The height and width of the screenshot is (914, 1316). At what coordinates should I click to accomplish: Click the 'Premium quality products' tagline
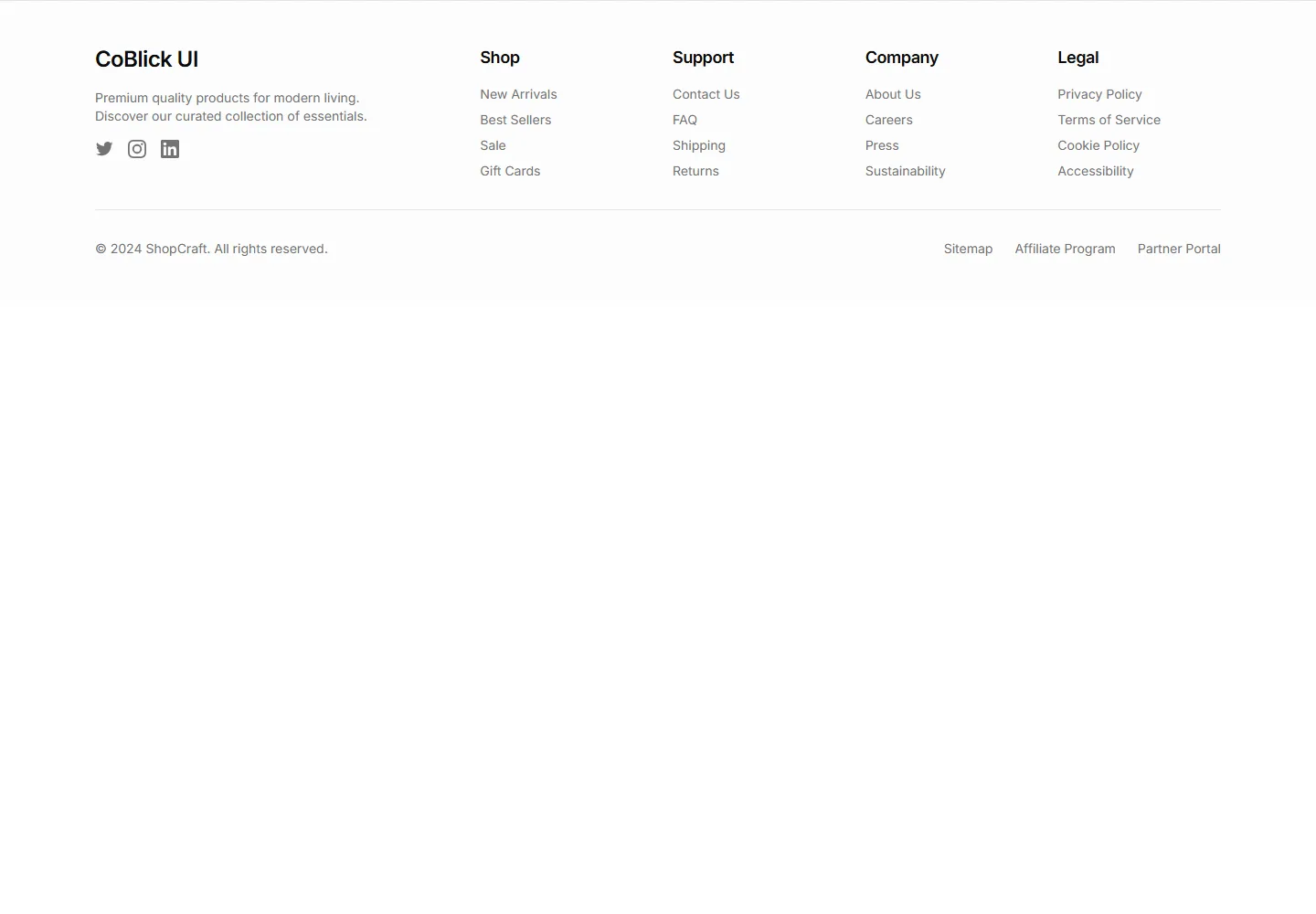[x=231, y=107]
